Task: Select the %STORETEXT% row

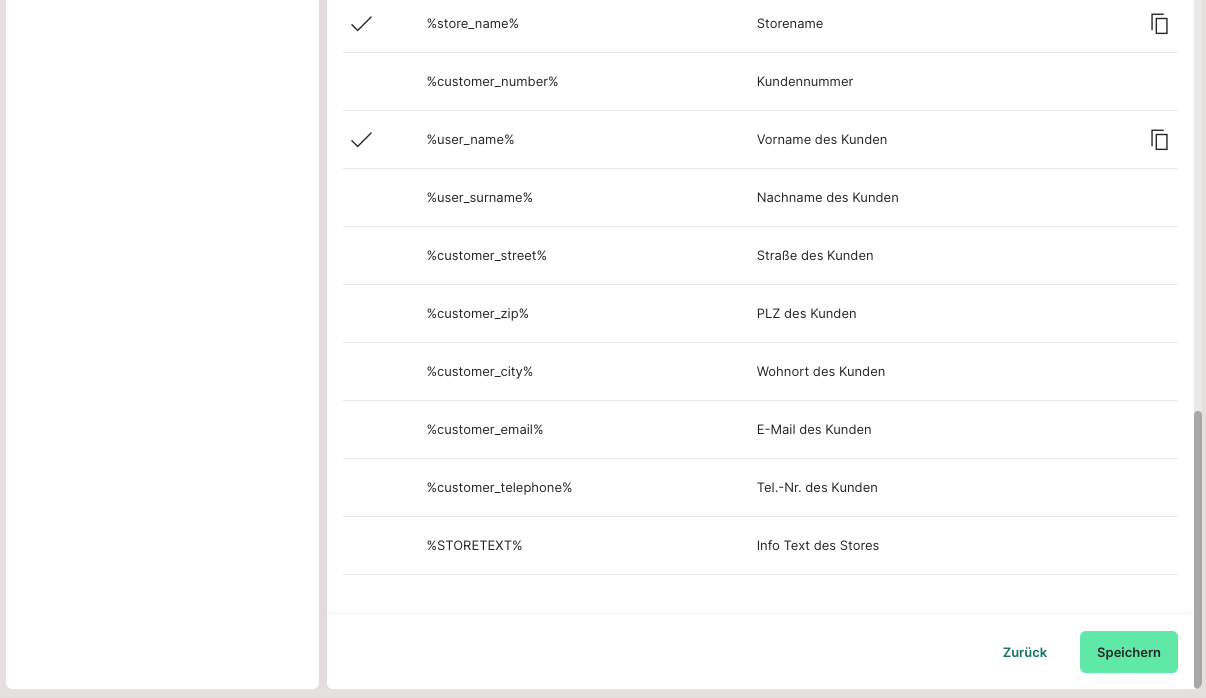Action: [474, 546]
